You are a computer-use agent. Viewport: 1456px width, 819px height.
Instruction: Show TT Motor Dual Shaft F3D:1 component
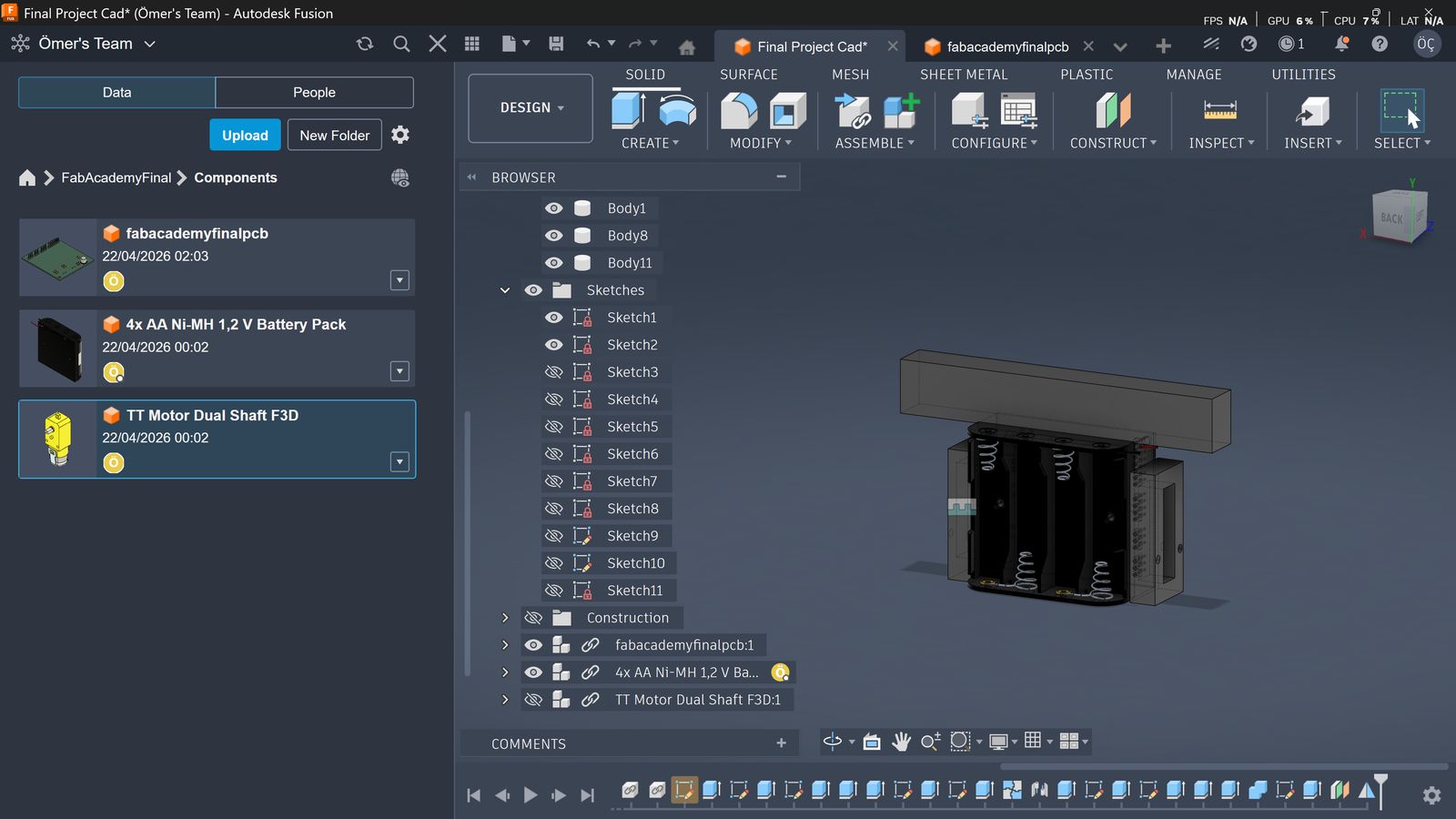tap(533, 700)
